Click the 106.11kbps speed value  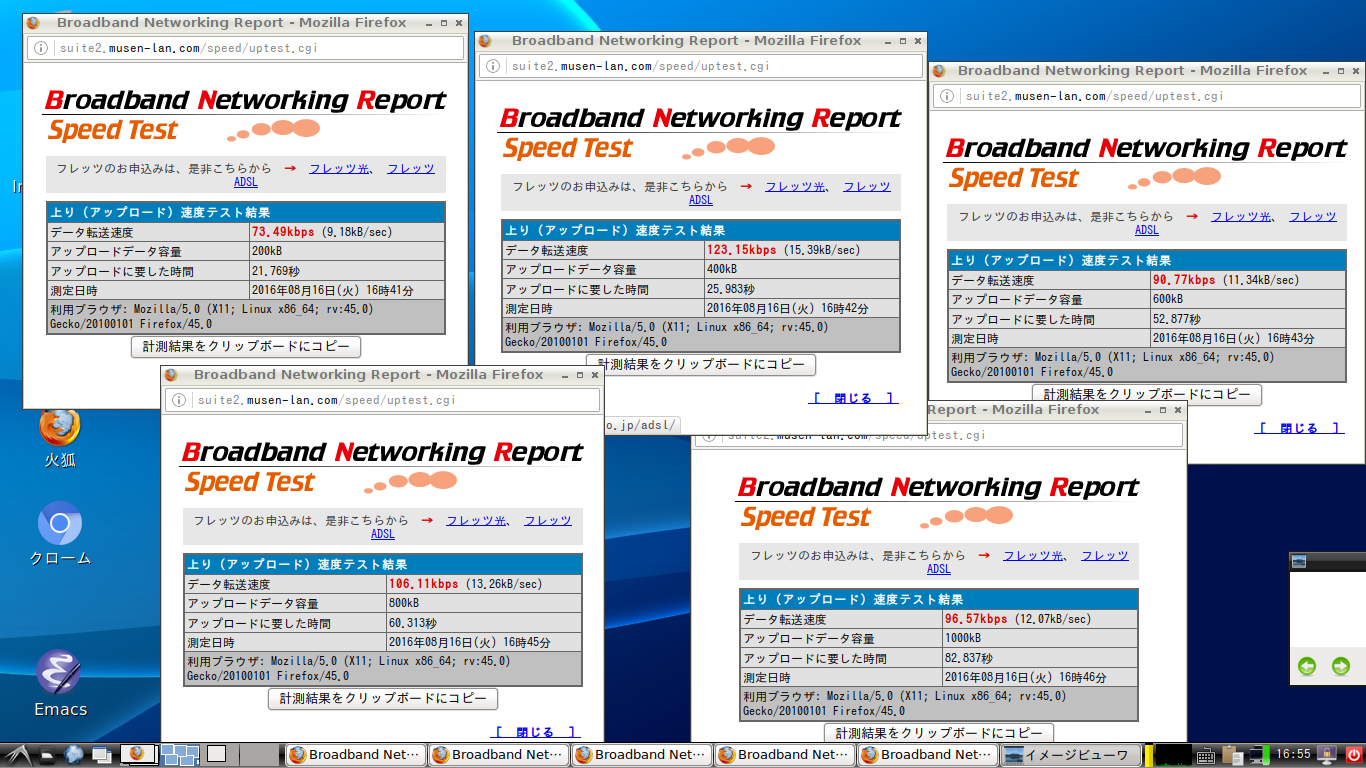click(x=423, y=584)
